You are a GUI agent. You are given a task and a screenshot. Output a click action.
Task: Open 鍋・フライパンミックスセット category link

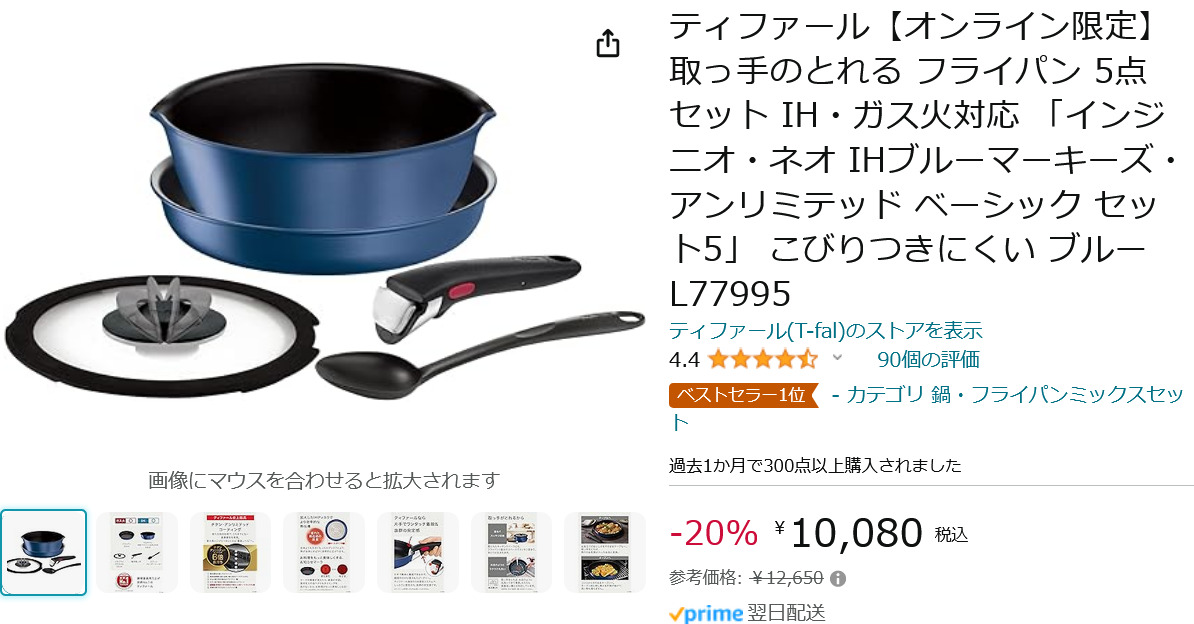coord(927,408)
